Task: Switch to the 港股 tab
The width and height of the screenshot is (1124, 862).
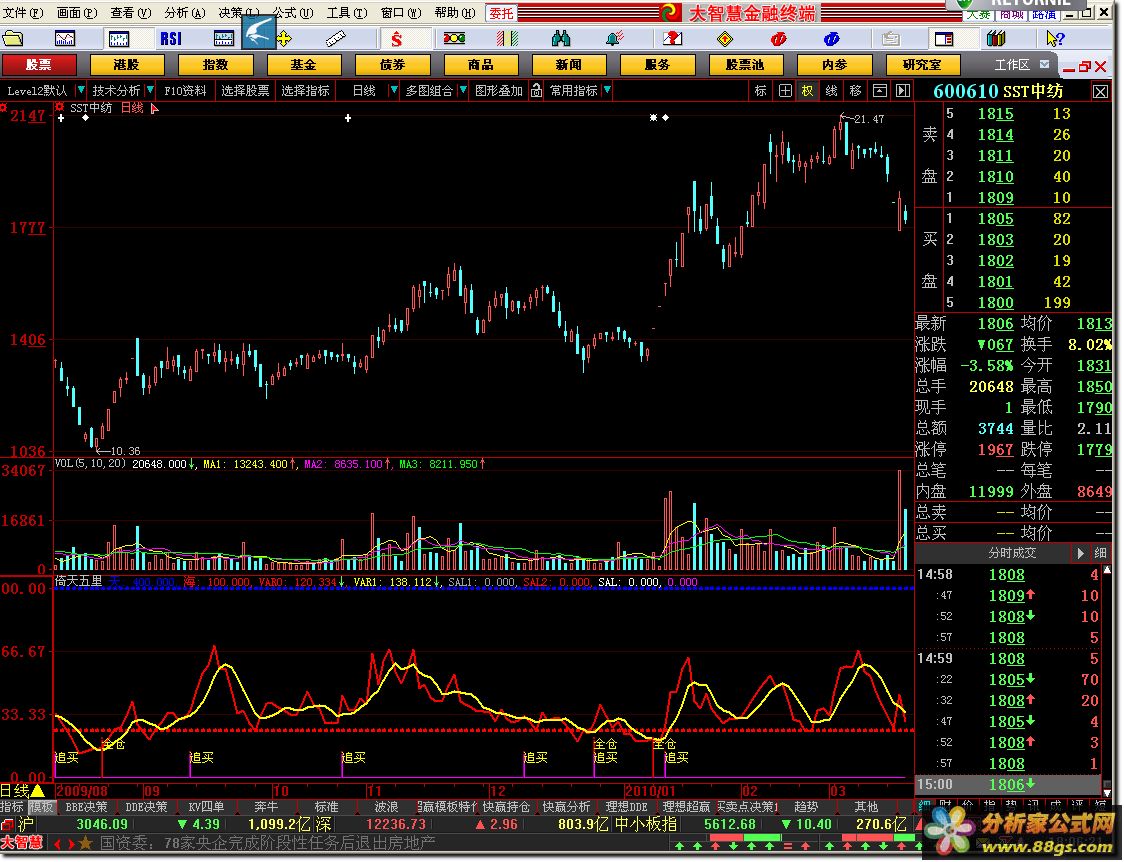Action: pyautogui.click(x=127, y=64)
